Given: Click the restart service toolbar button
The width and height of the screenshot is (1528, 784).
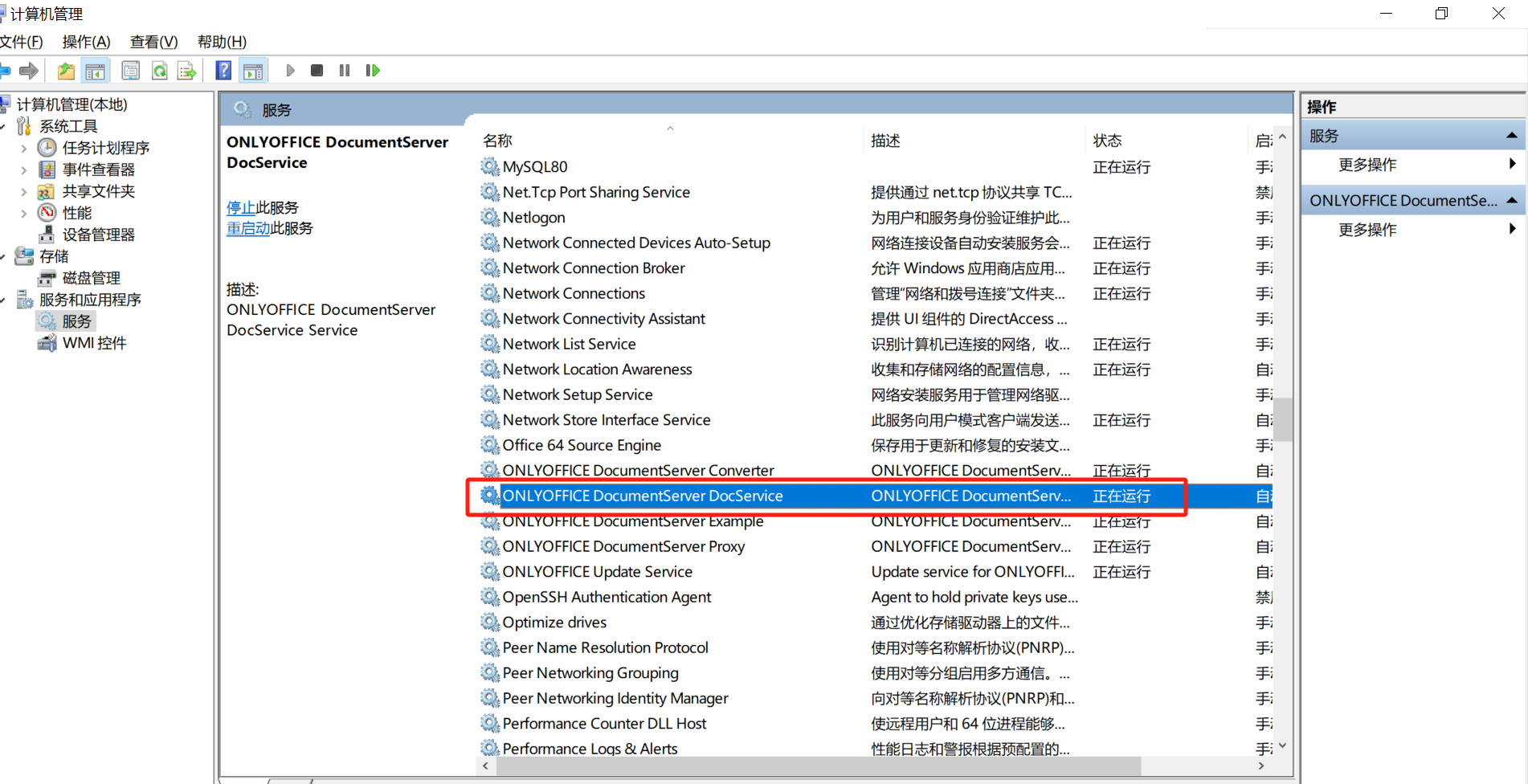Looking at the screenshot, I should [372, 71].
